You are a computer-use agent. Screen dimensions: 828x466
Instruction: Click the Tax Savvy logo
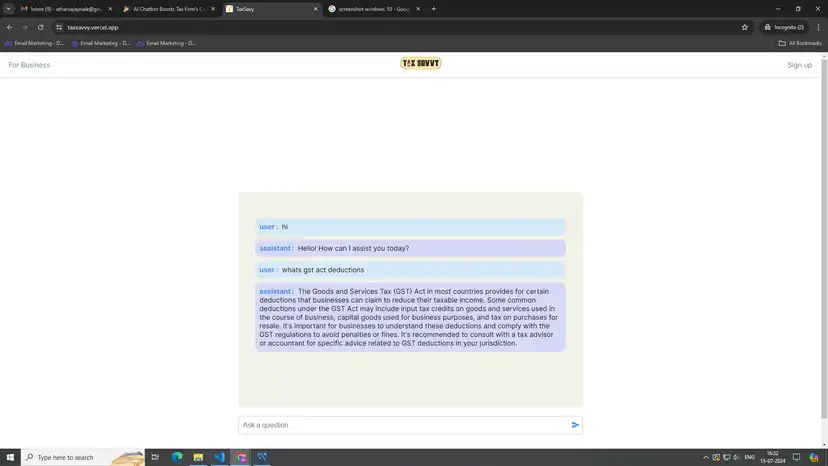click(x=420, y=63)
